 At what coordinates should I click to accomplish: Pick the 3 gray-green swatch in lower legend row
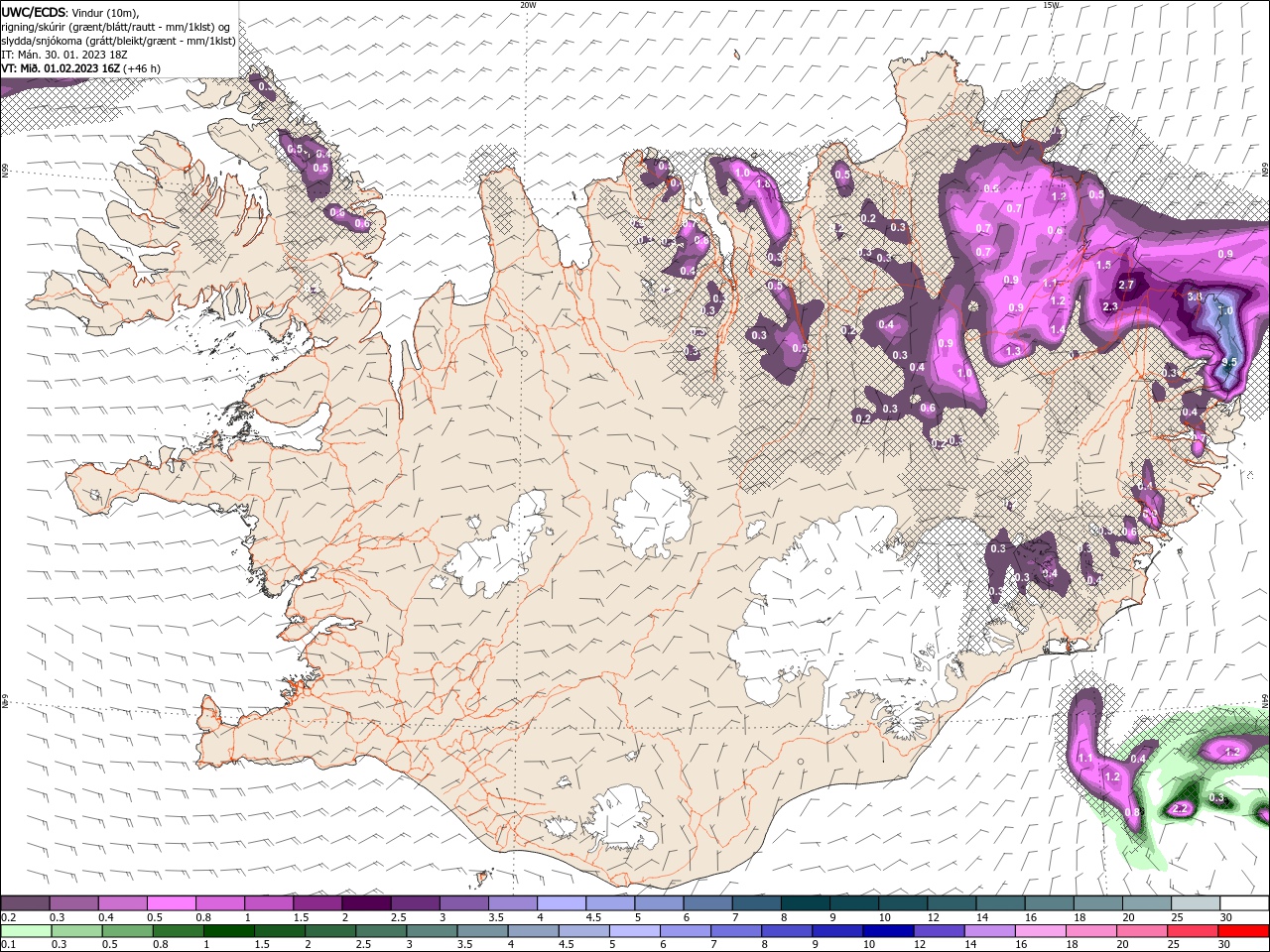point(432,931)
